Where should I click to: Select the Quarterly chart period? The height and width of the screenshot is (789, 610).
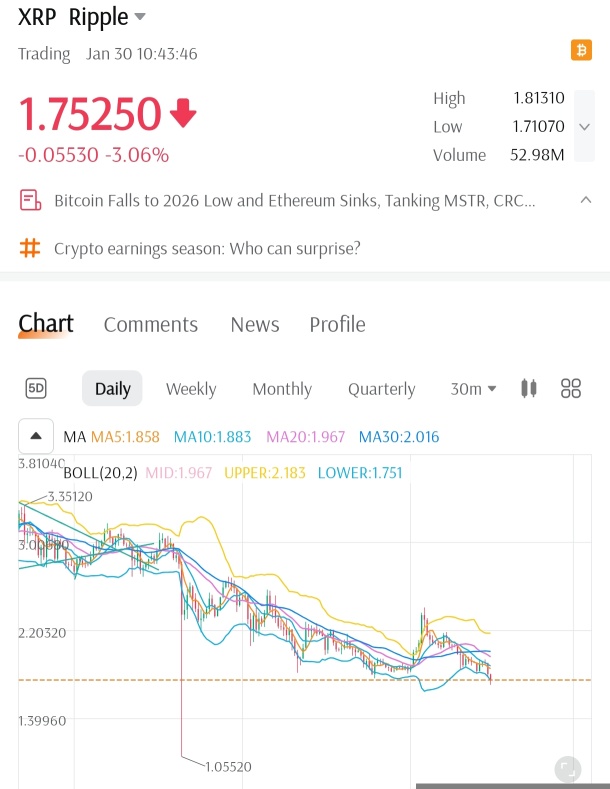382,388
